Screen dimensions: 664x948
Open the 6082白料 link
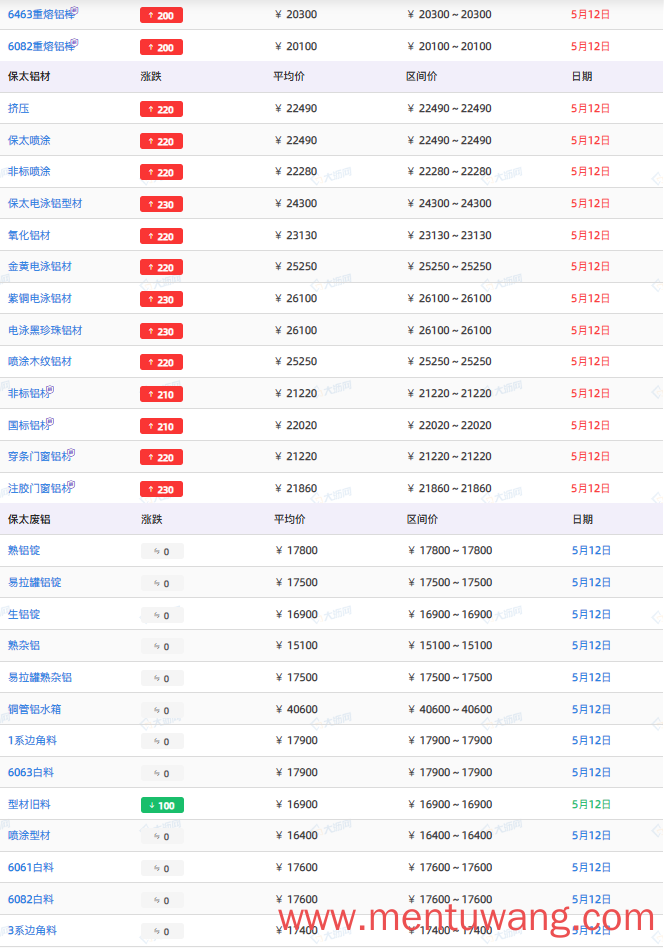point(31,900)
